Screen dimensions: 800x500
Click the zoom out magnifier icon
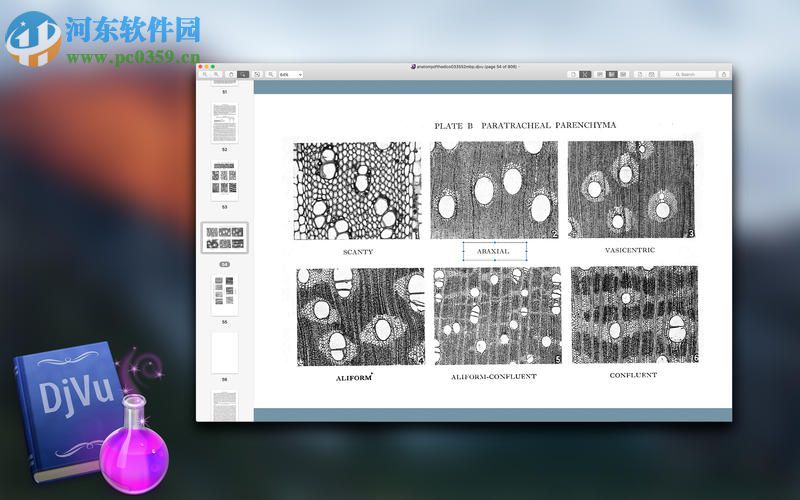click(205, 74)
